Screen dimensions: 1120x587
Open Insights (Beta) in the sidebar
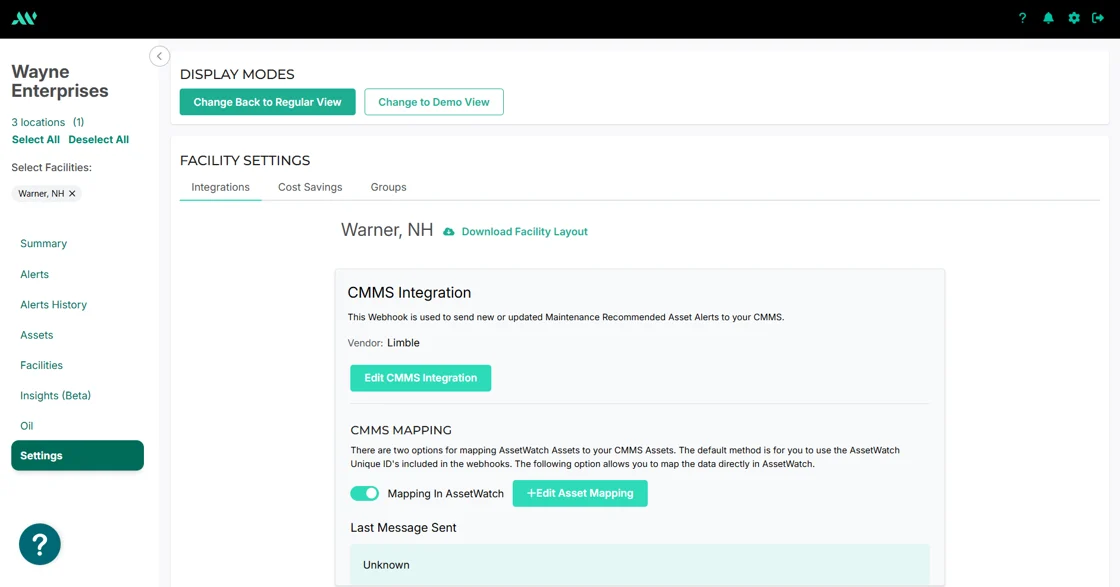[55, 396]
